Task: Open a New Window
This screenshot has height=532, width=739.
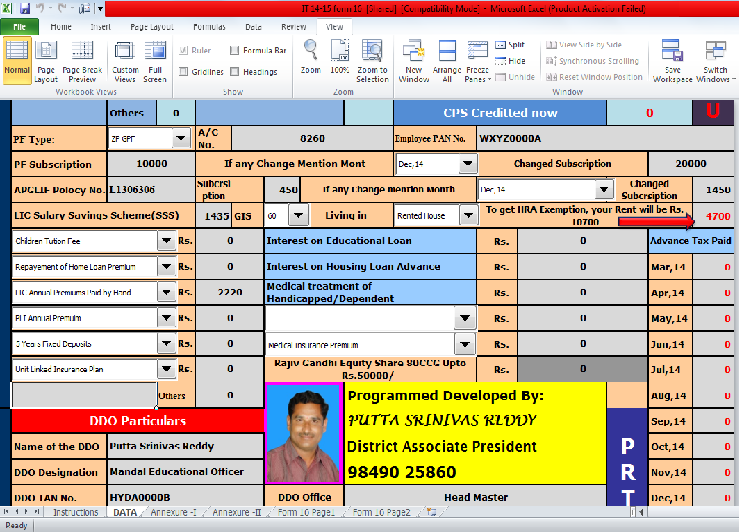Action: [413, 62]
